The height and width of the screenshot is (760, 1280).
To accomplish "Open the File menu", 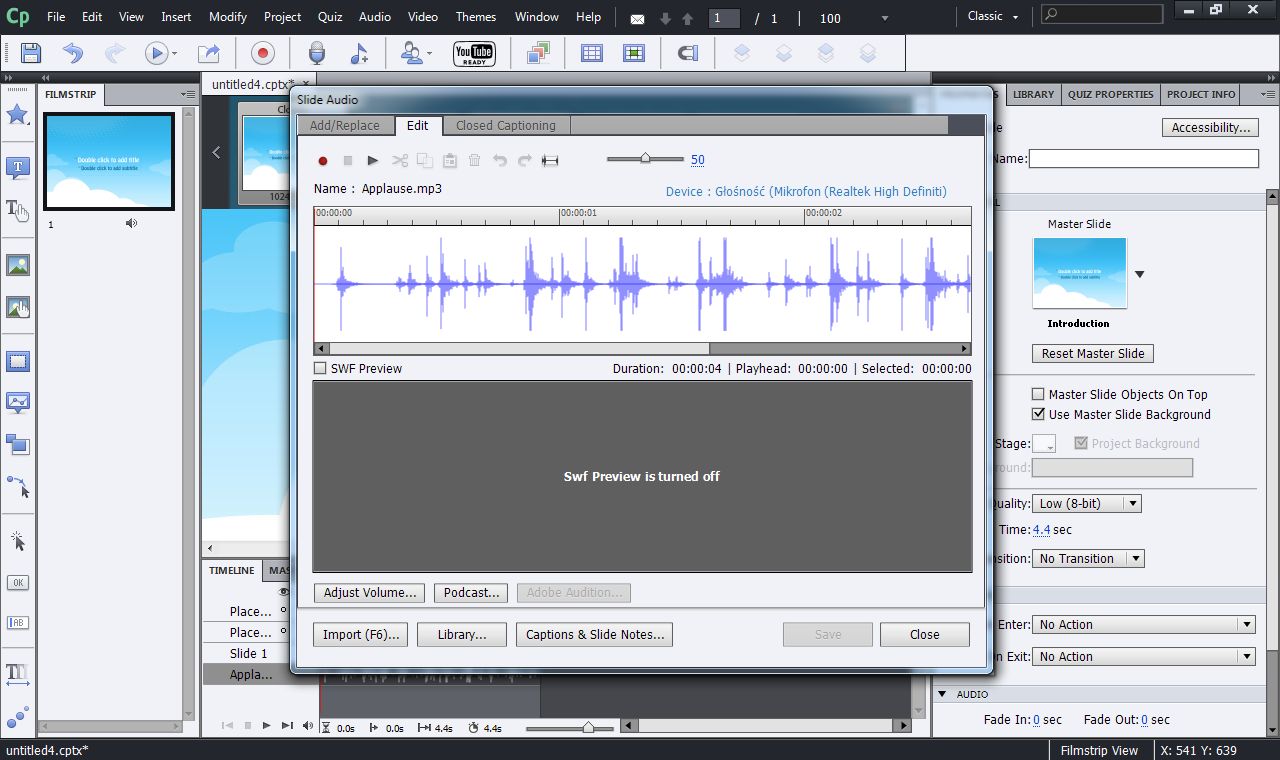I will [56, 17].
